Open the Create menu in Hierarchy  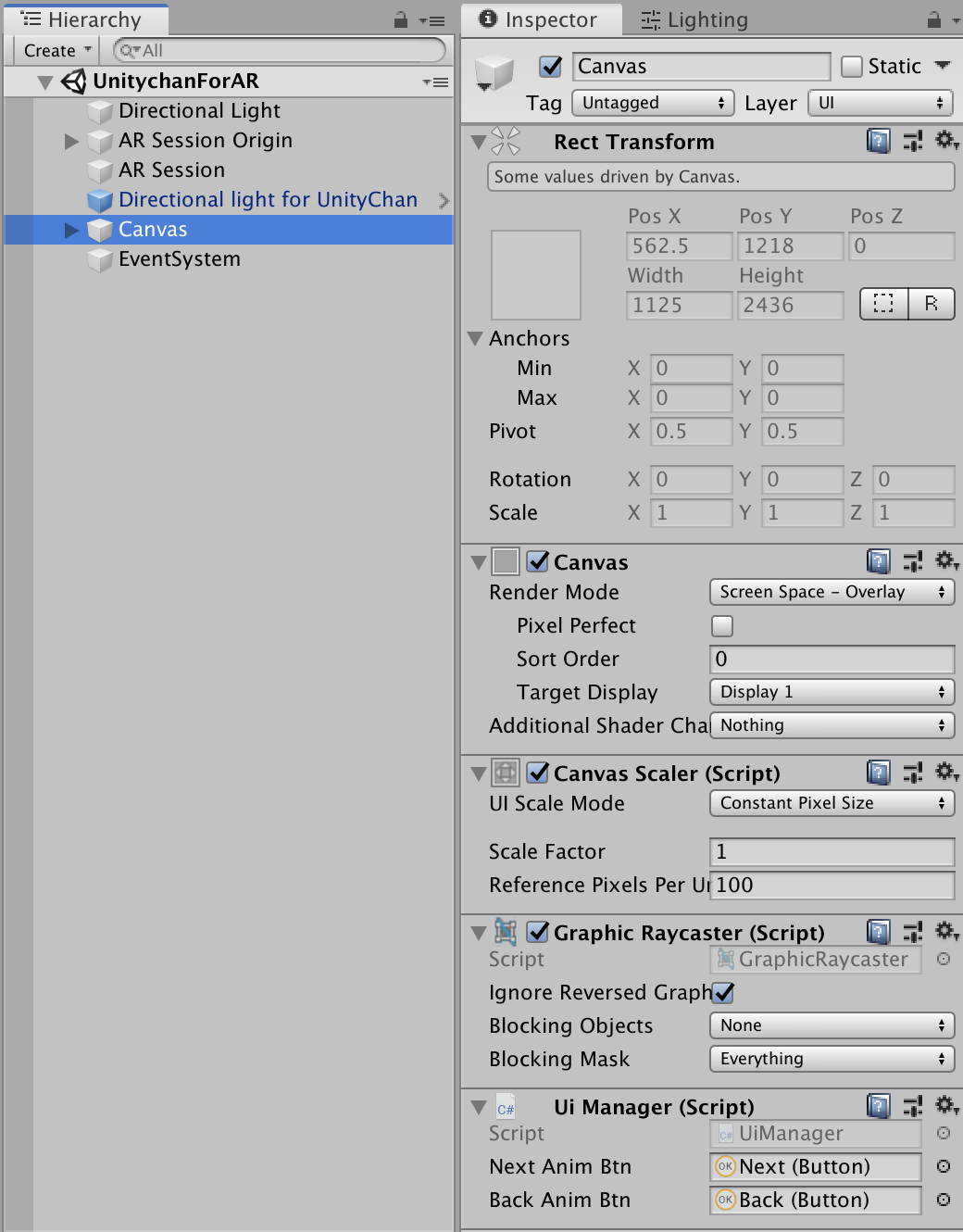[58, 51]
